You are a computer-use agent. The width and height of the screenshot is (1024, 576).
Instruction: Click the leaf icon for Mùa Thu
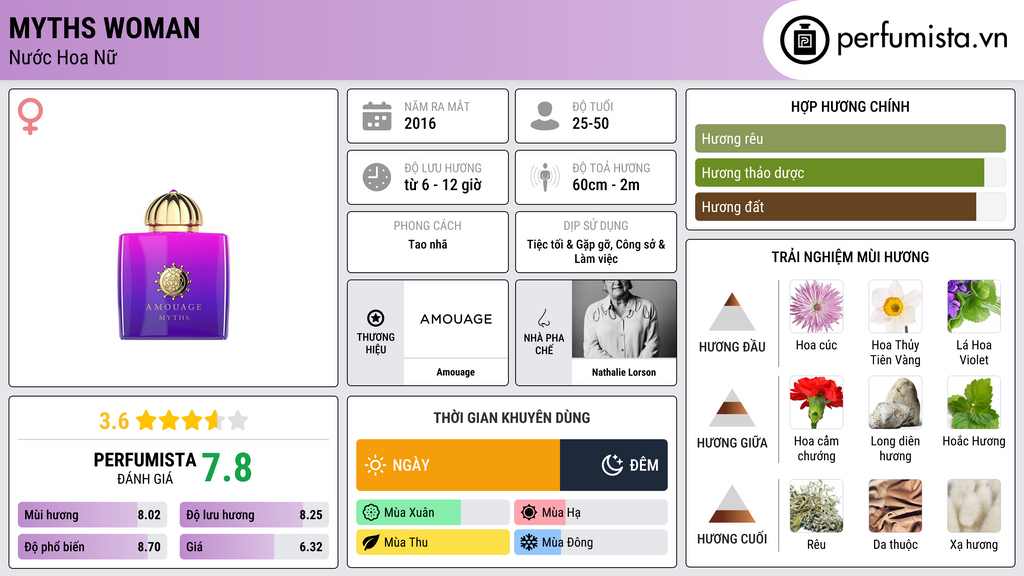tap(371, 542)
